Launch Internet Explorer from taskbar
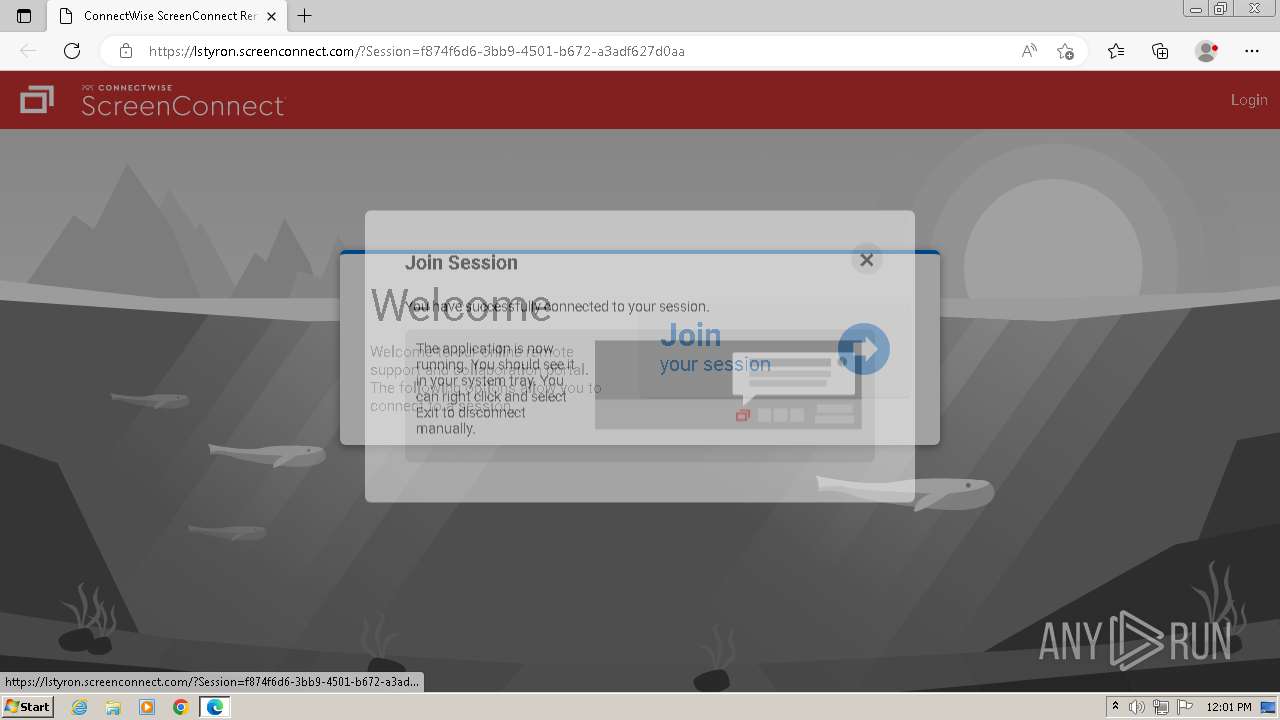 click(x=79, y=707)
